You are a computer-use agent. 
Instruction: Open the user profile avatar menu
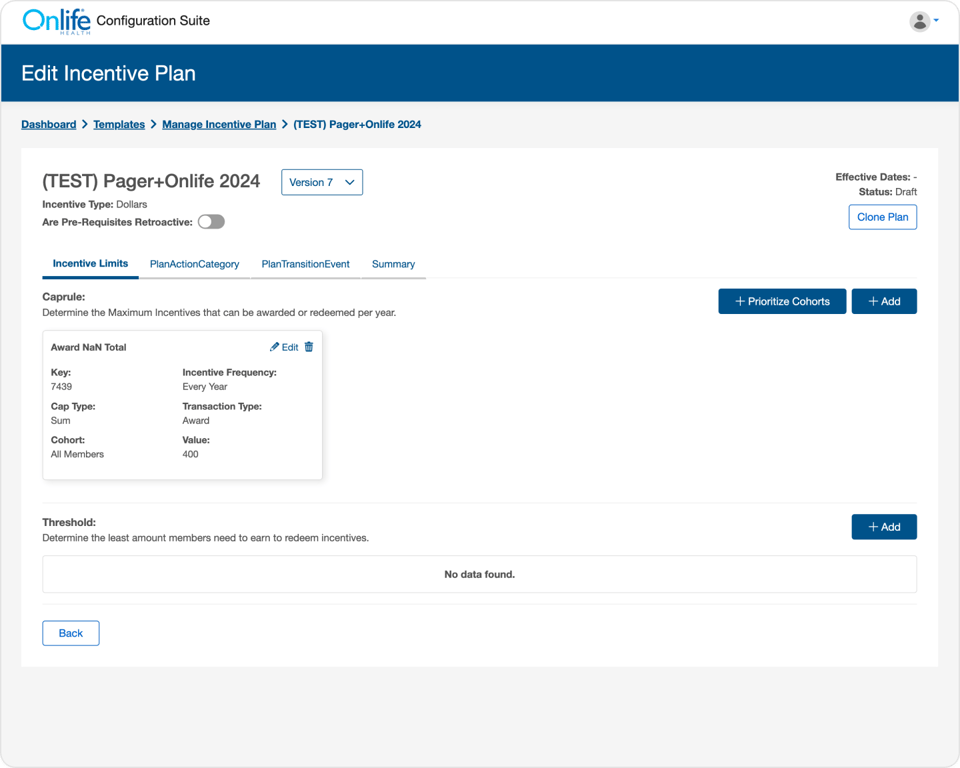pos(919,21)
